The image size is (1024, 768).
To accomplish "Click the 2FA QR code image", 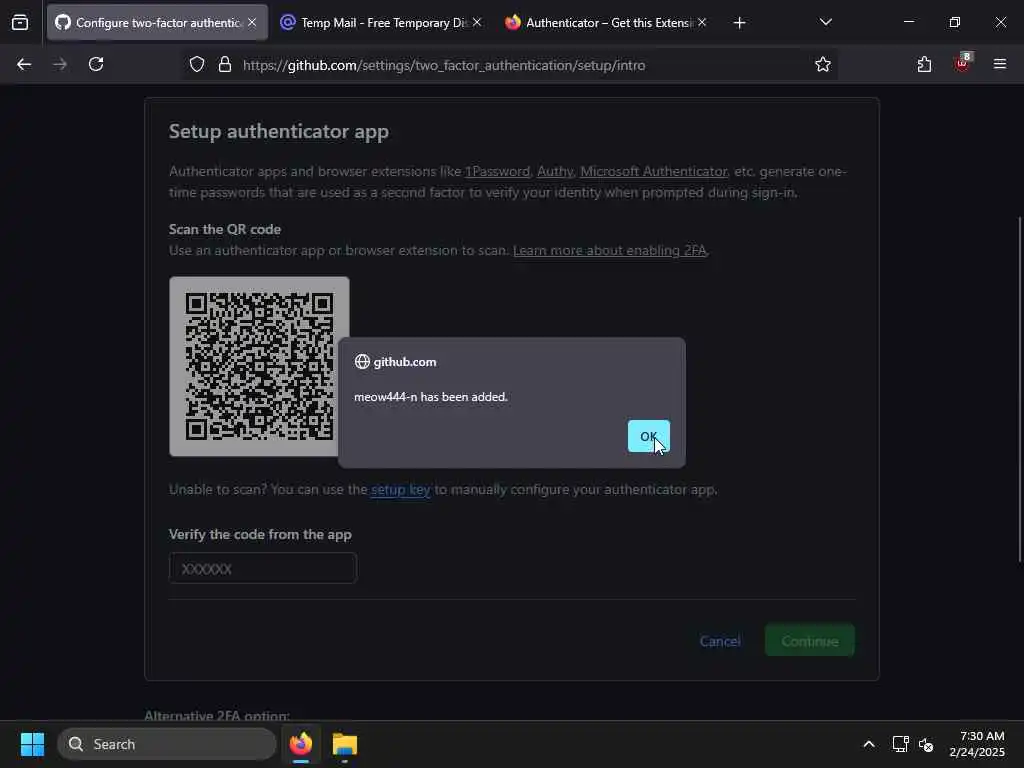I will point(259,366).
